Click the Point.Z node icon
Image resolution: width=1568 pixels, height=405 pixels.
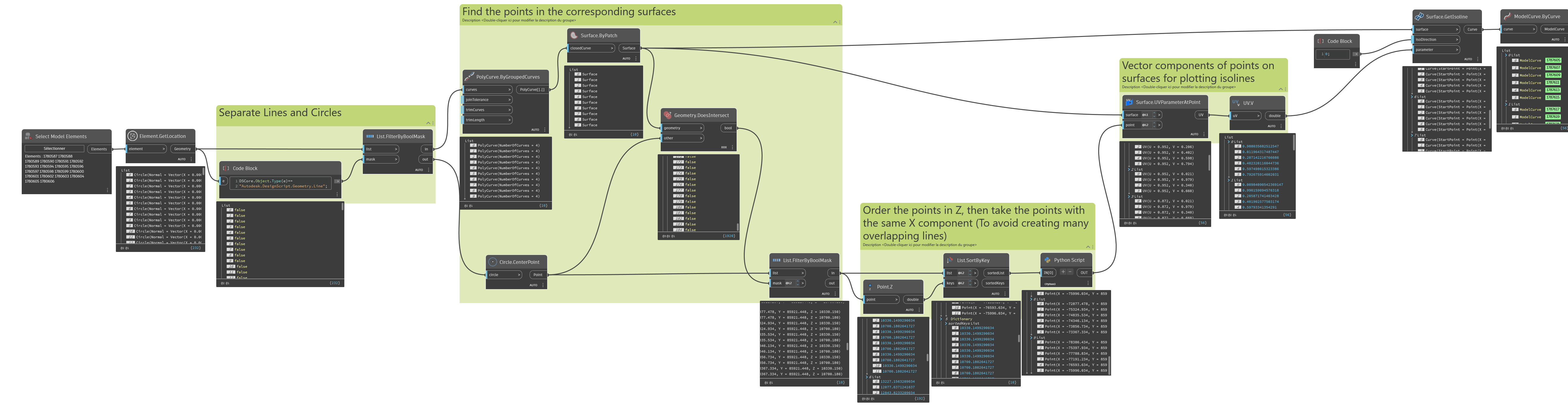coord(870,286)
